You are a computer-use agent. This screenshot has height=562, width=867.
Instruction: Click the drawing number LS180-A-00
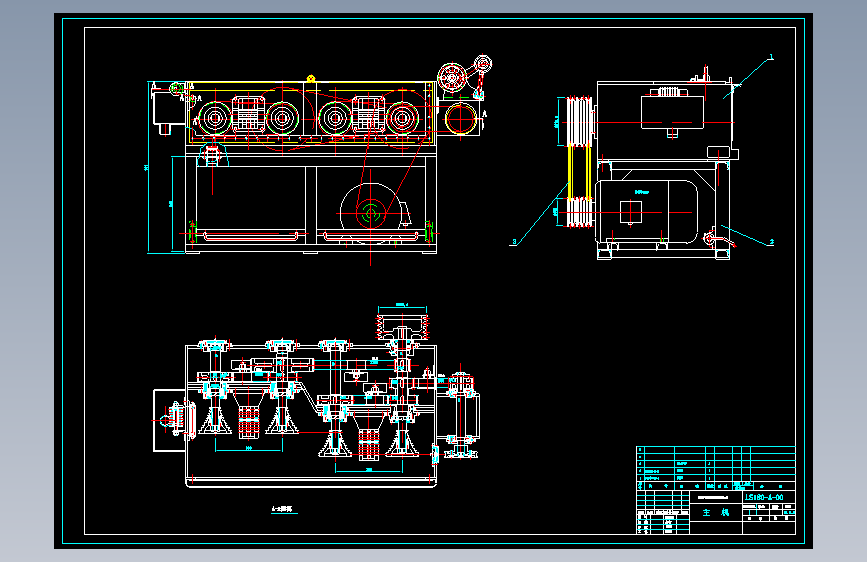pyautogui.click(x=764, y=497)
